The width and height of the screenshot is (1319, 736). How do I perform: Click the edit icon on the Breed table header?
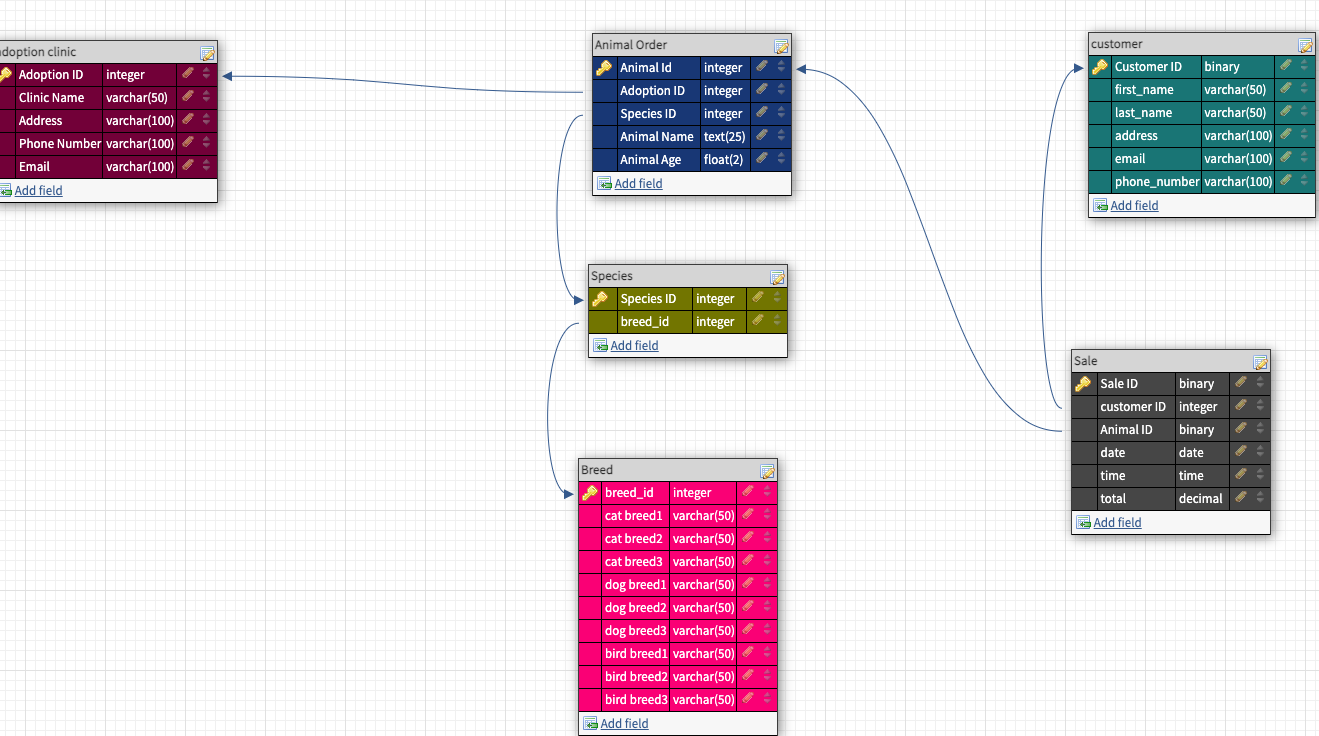click(x=768, y=470)
